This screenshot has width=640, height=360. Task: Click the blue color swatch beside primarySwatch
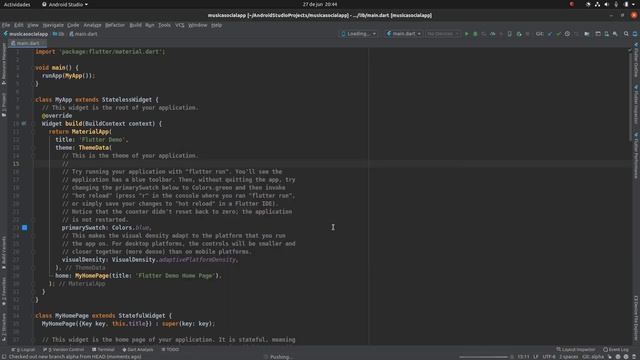24,227
